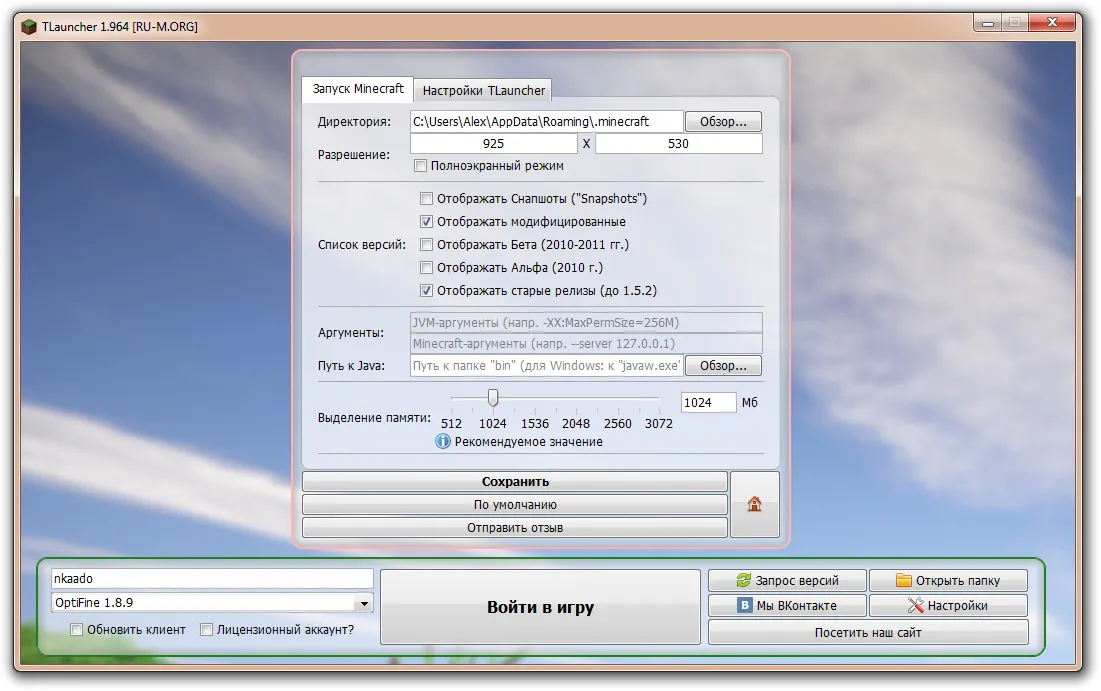Click the JVM arguments input field

(x=586, y=322)
